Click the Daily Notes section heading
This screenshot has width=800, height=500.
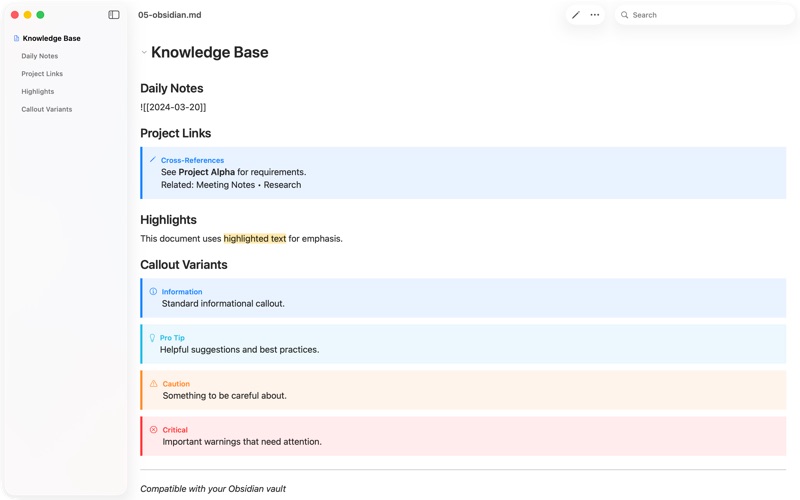171,88
